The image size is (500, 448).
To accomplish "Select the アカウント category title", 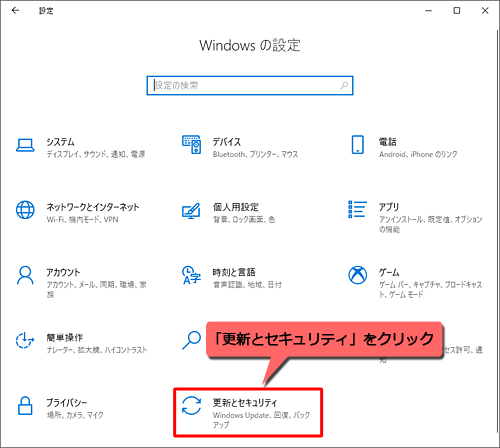I will click(63, 272).
